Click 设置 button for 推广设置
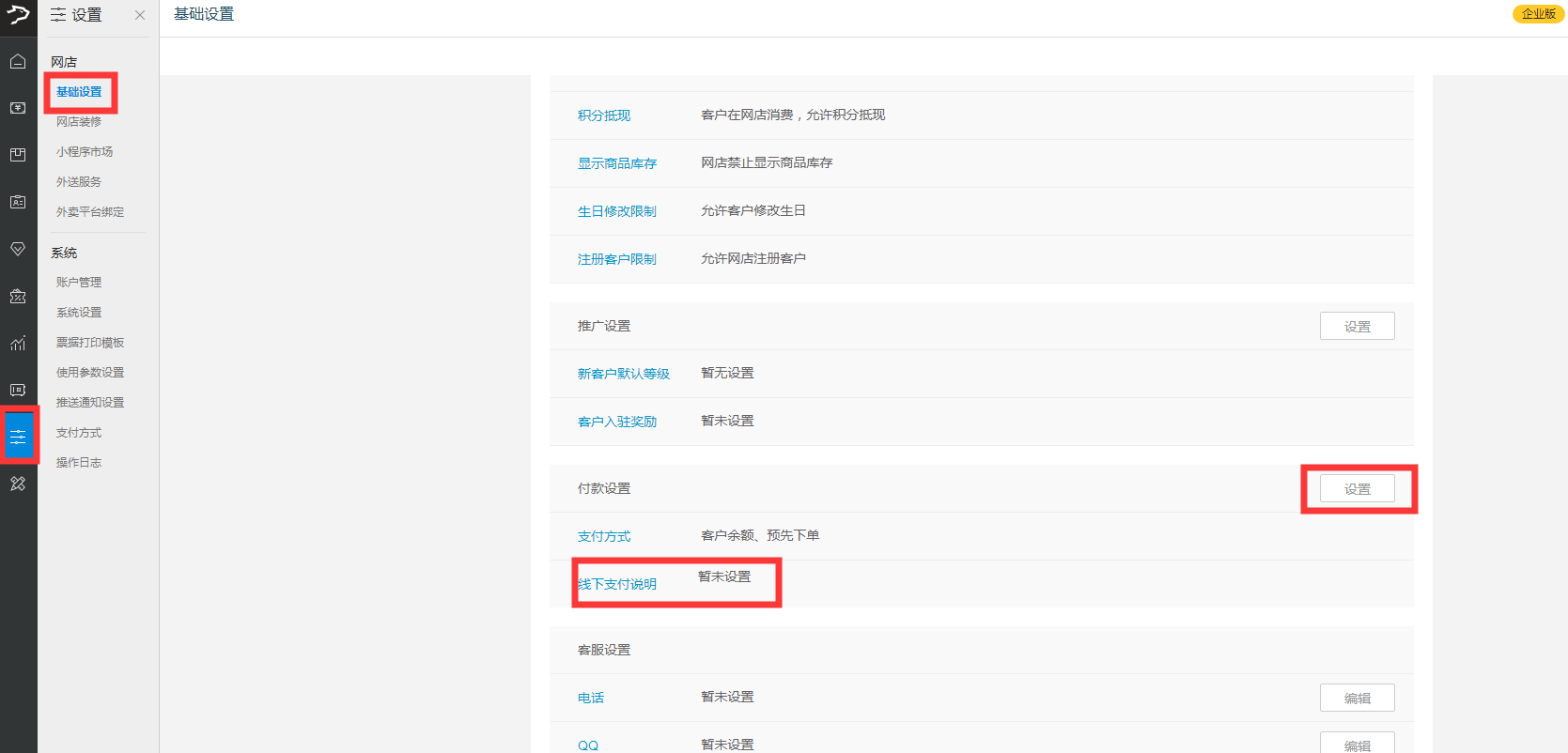 1357,327
